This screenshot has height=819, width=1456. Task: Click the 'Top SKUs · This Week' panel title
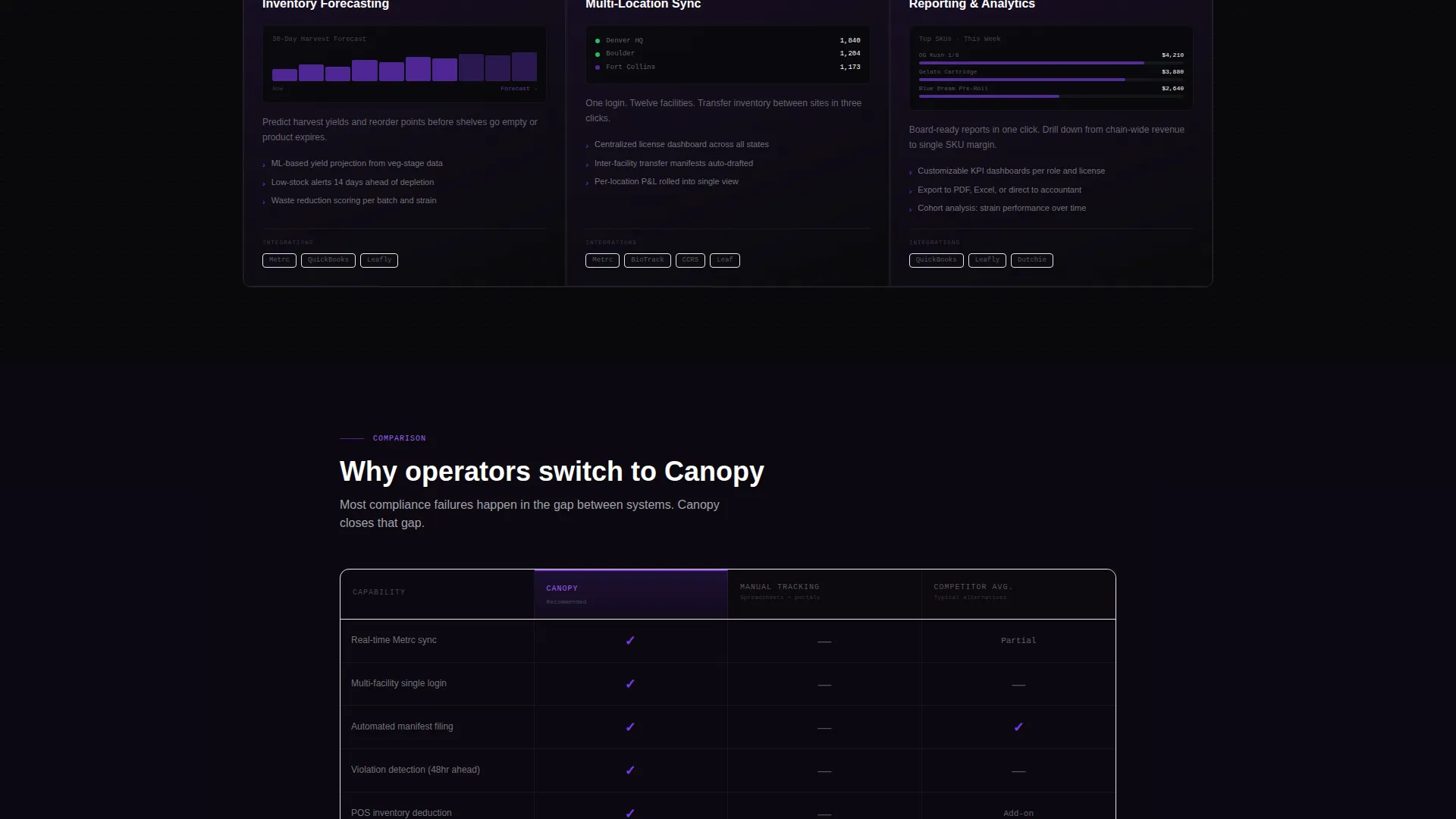959,39
